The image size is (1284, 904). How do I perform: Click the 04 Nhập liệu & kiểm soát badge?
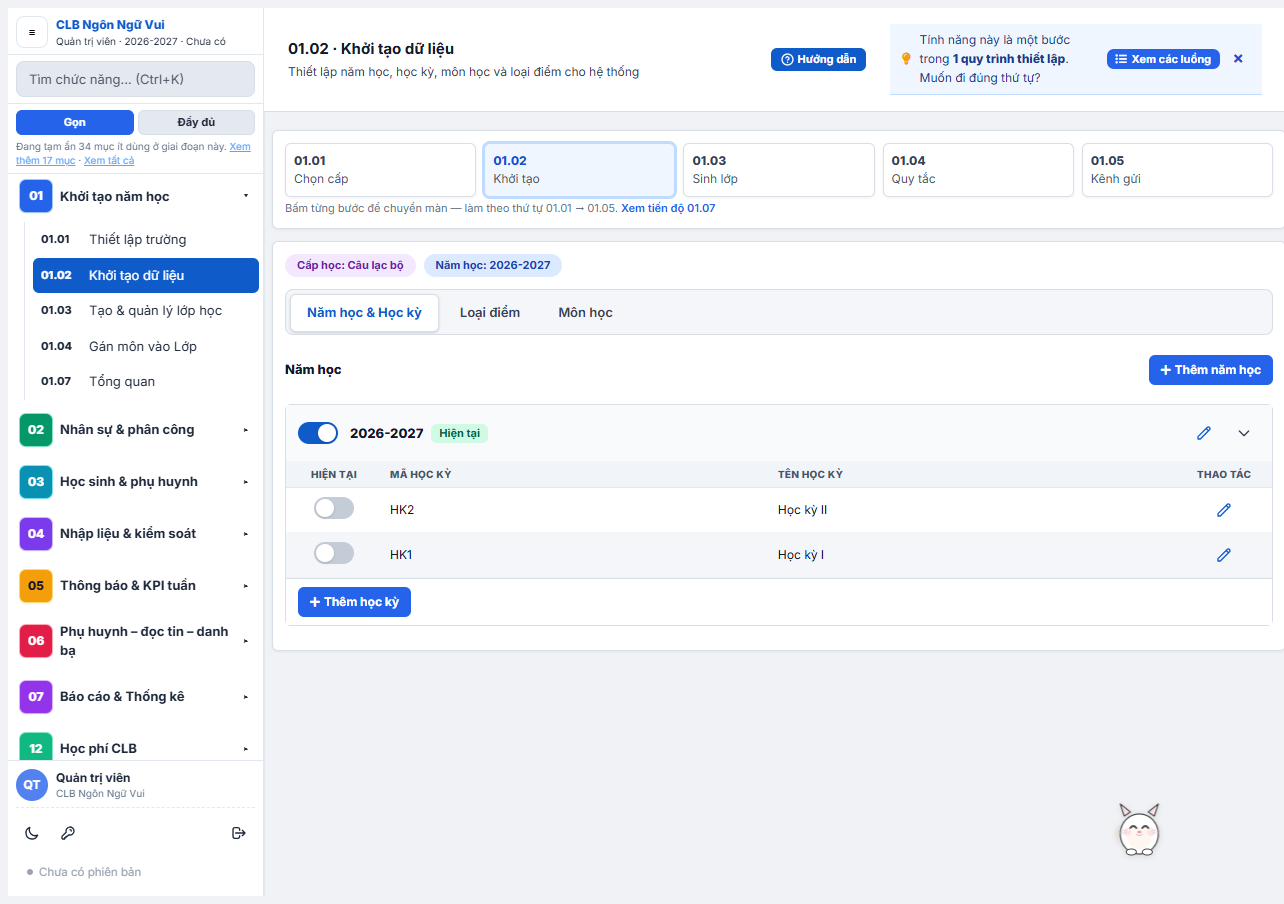pyautogui.click(x=36, y=534)
